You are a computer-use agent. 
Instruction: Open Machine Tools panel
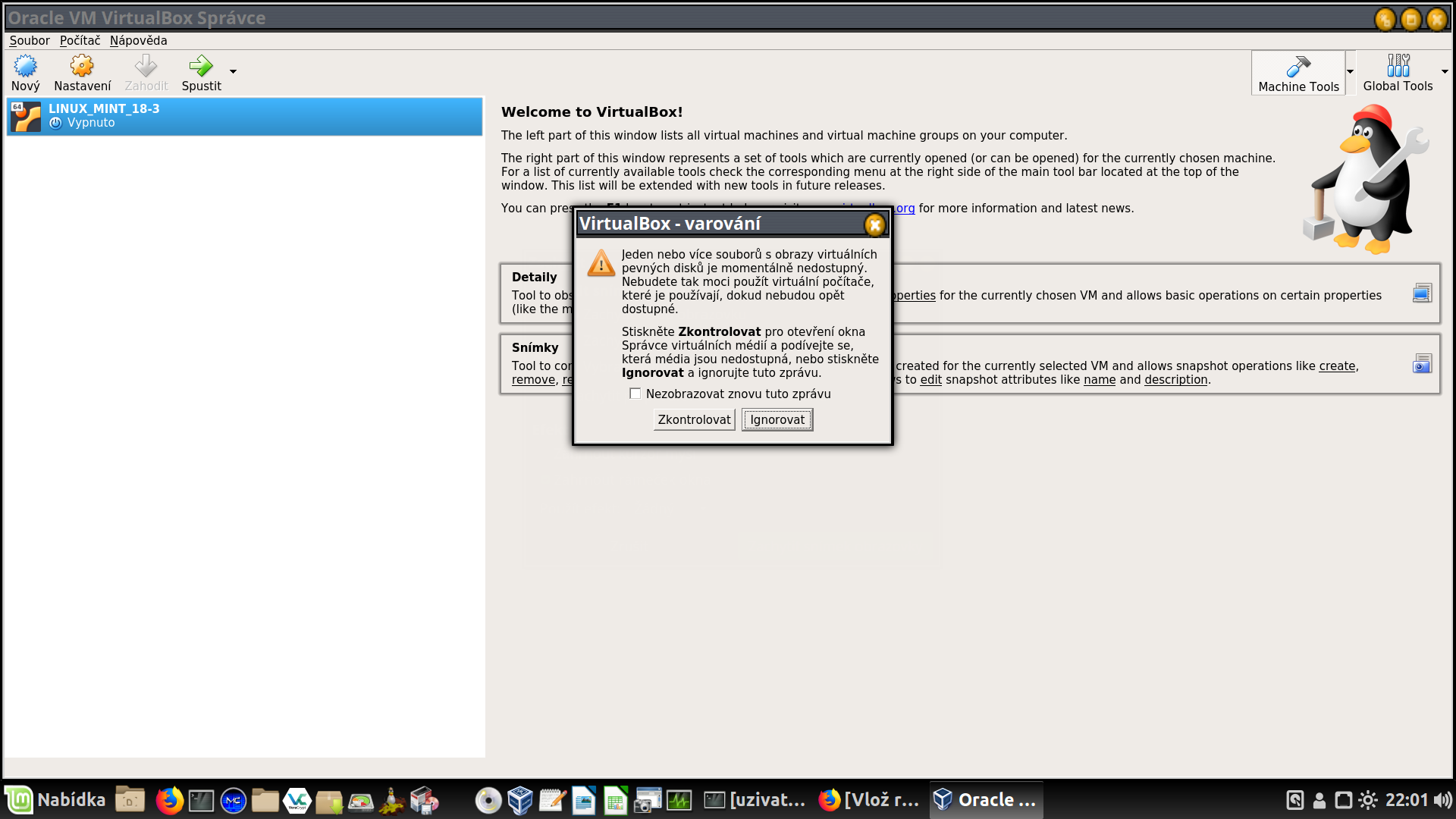[x=1298, y=73]
